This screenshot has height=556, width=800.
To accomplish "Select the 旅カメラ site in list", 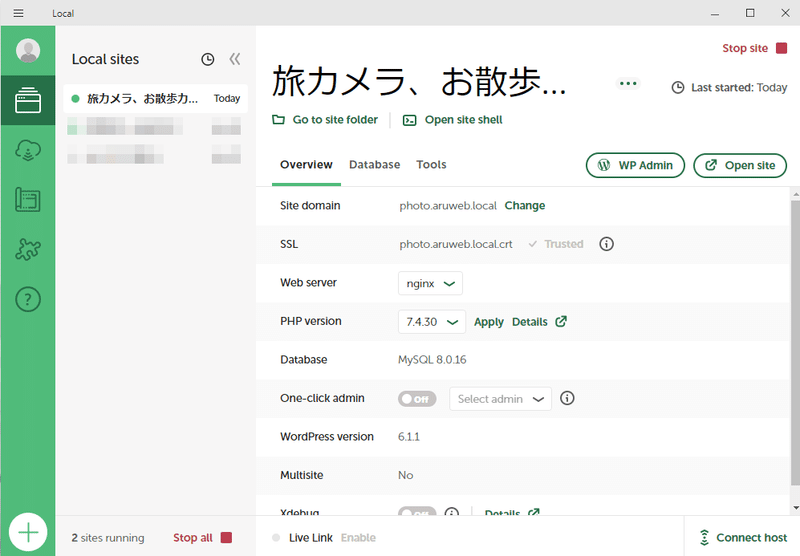I will [156, 98].
